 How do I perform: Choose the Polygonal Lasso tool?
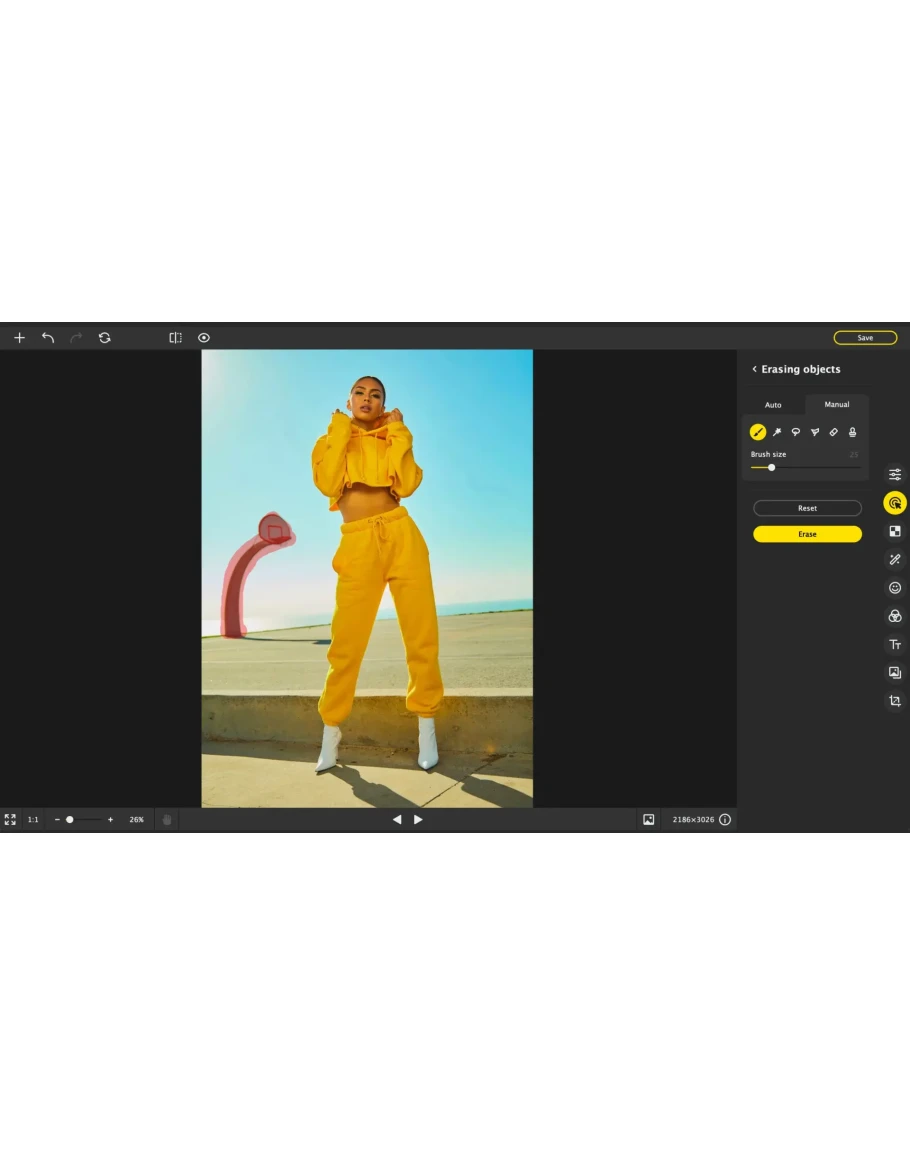click(x=815, y=432)
